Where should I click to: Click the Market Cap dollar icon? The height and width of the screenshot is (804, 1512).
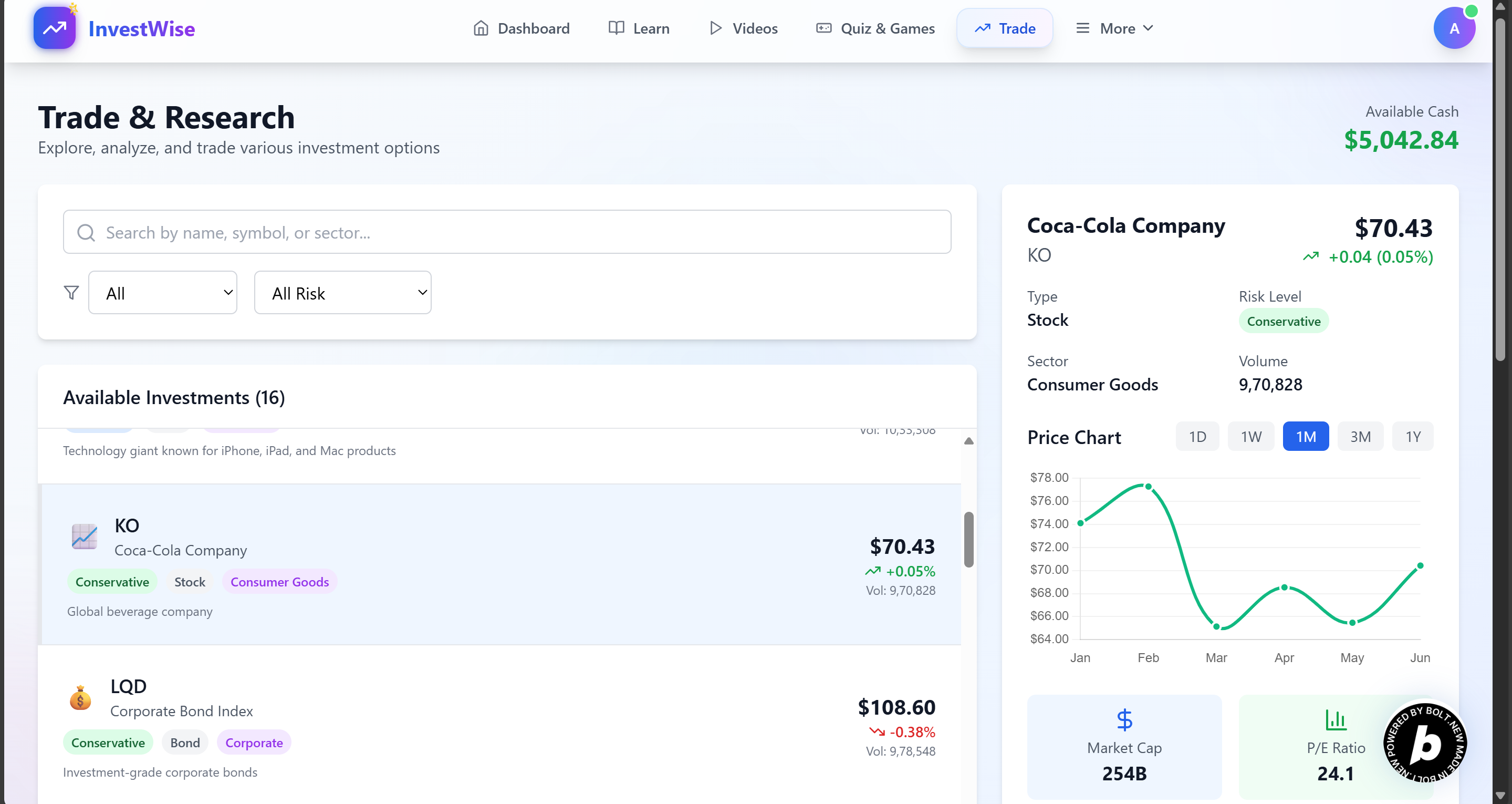[1124, 719]
